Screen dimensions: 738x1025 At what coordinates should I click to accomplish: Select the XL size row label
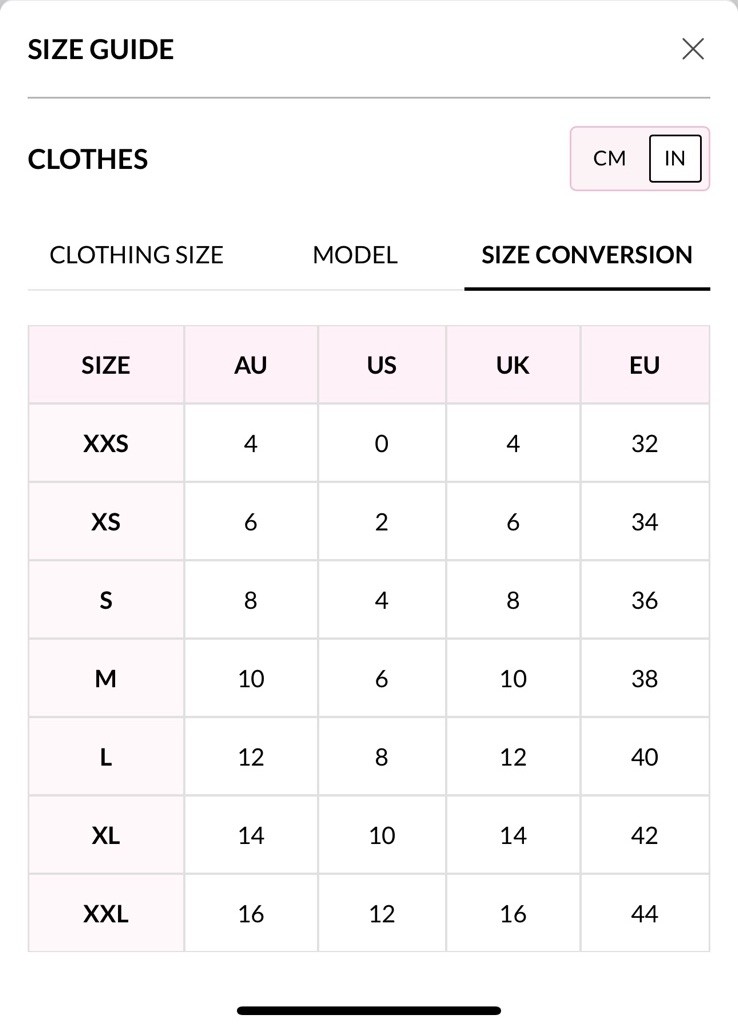(x=106, y=835)
